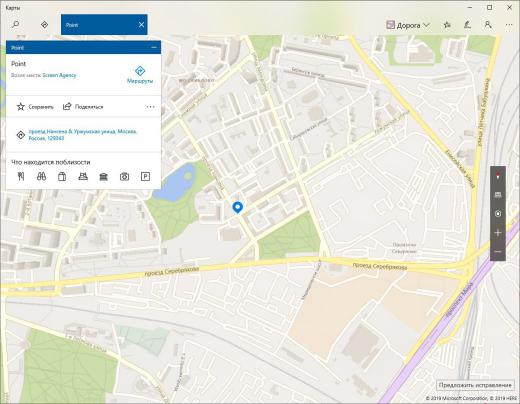Image resolution: width=520 pixels, height=404 pixels.
Task: Share the location via Поделиться
Action: (83, 107)
